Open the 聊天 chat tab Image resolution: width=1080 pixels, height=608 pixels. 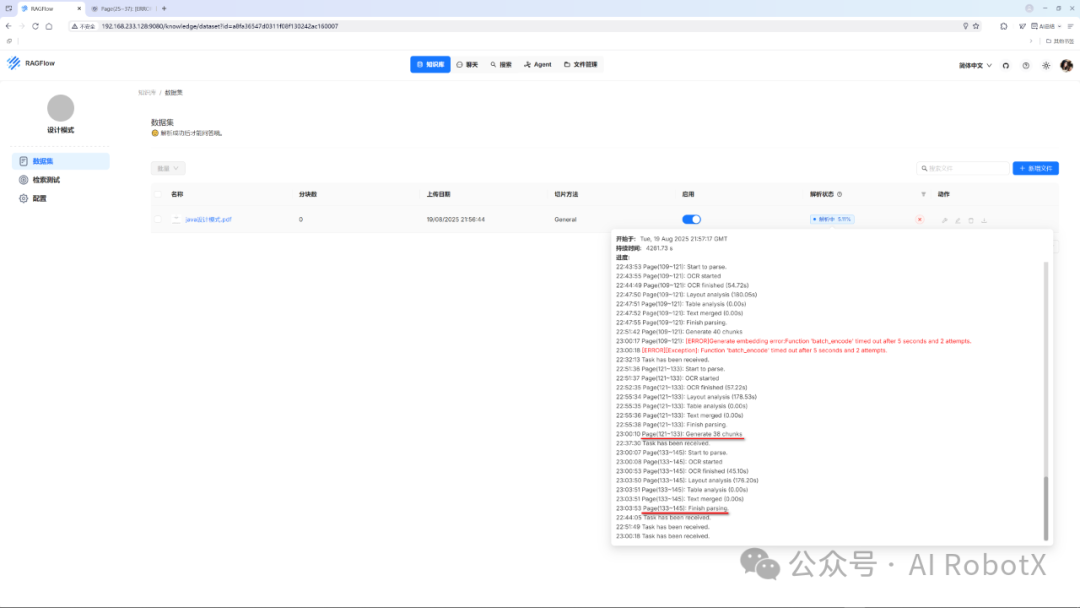tap(467, 65)
